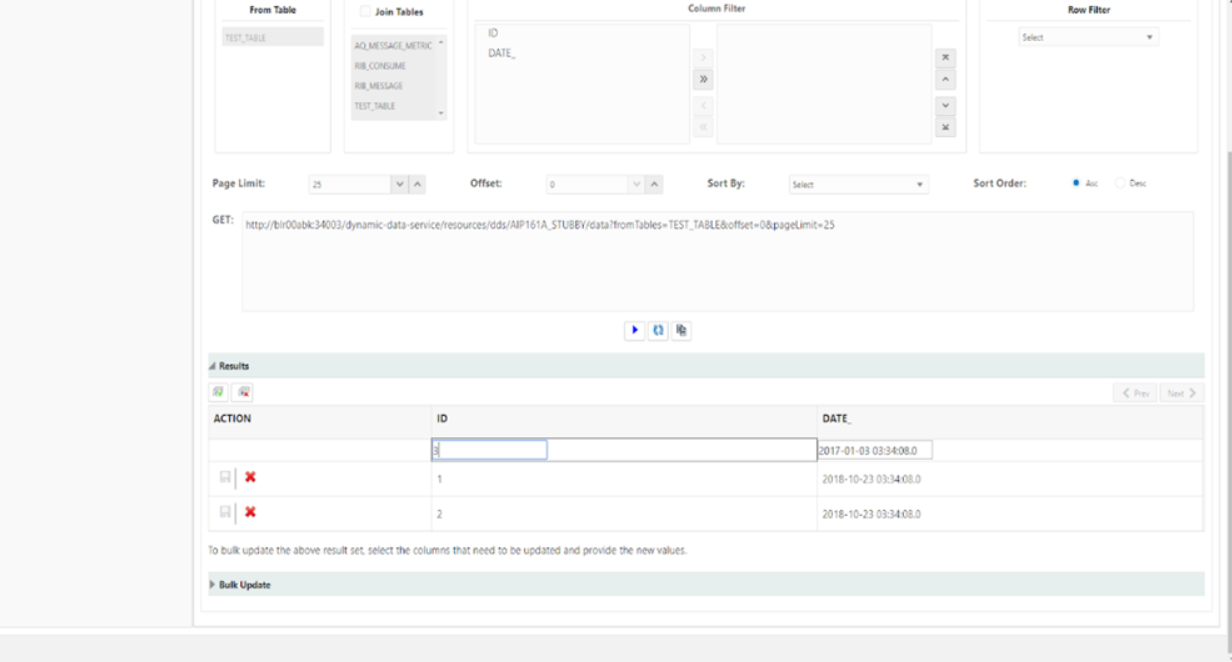
Task: Run the GET request with the play icon
Action: [x=634, y=330]
